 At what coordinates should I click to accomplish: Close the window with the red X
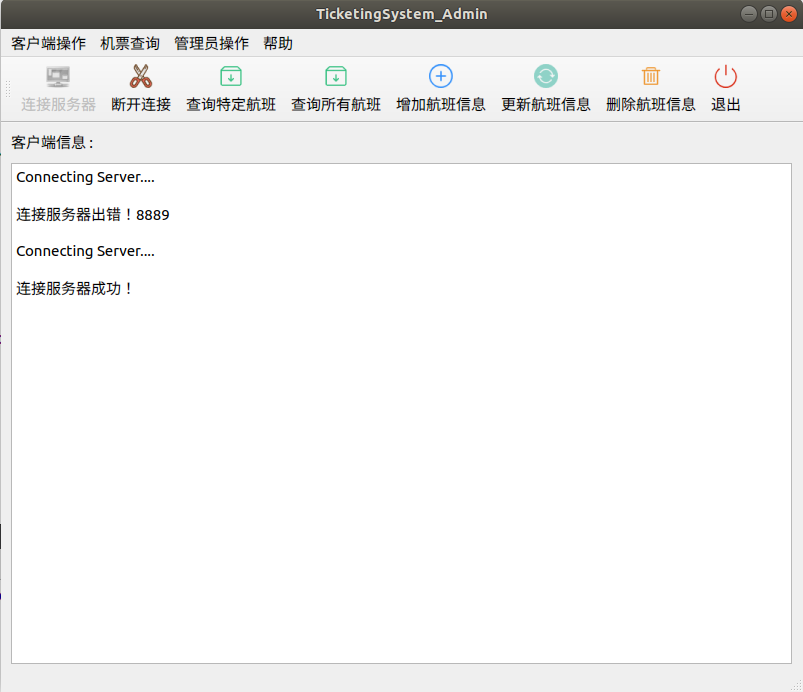coord(789,14)
